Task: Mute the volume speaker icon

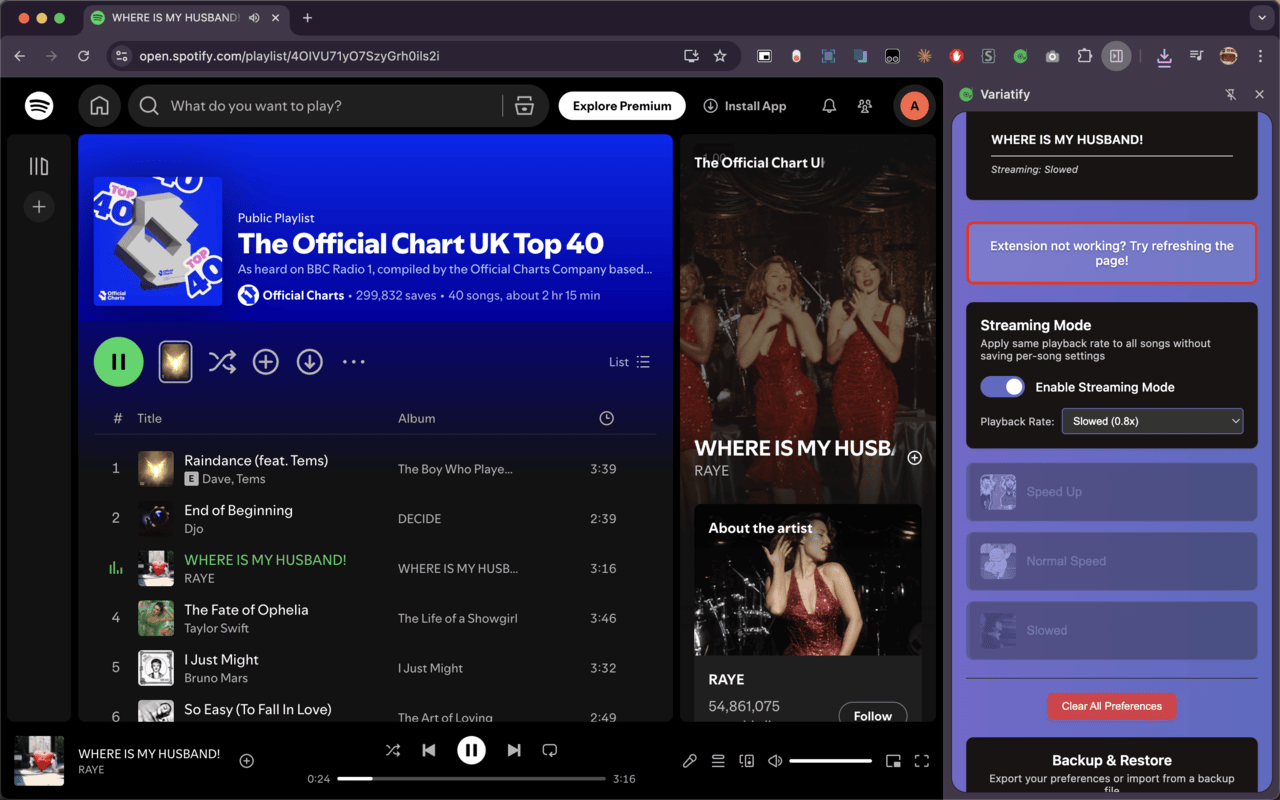Action: point(775,761)
